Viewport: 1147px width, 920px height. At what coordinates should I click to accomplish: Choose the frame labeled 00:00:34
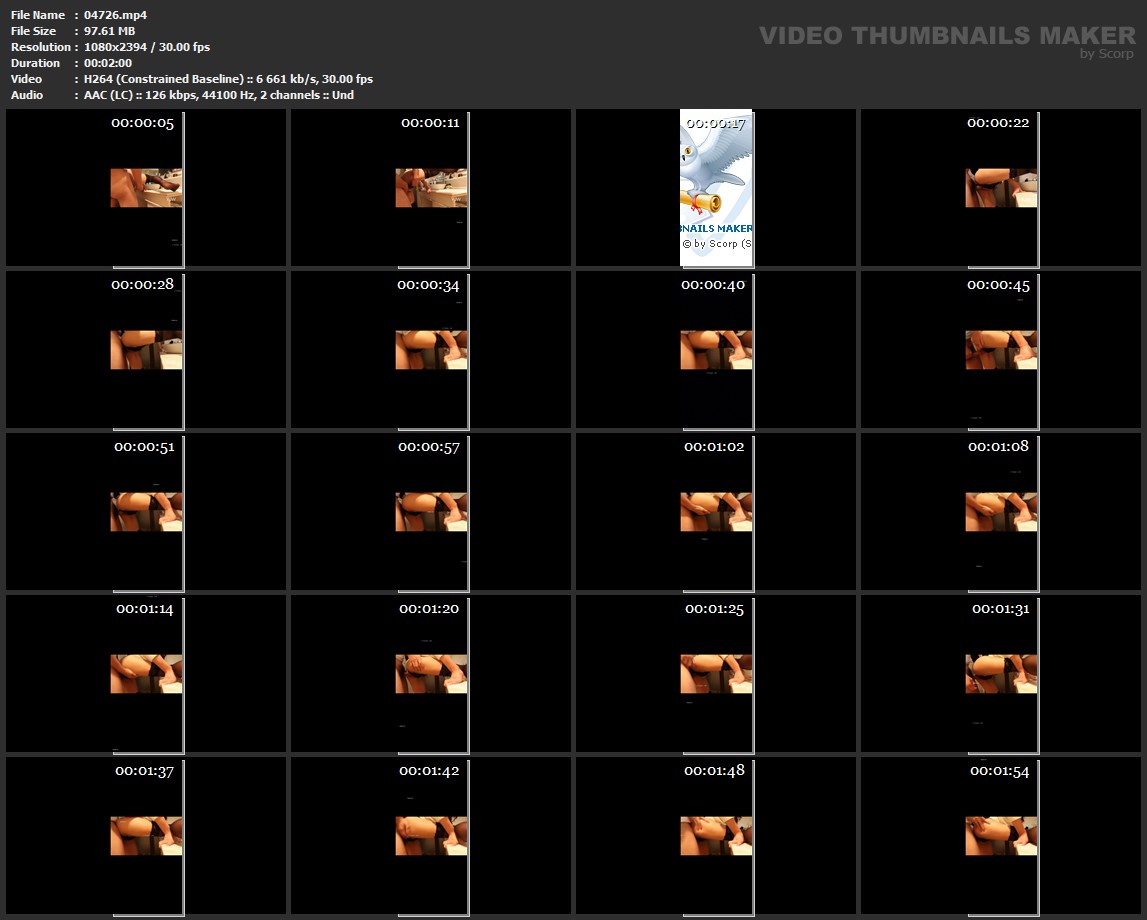(x=431, y=350)
